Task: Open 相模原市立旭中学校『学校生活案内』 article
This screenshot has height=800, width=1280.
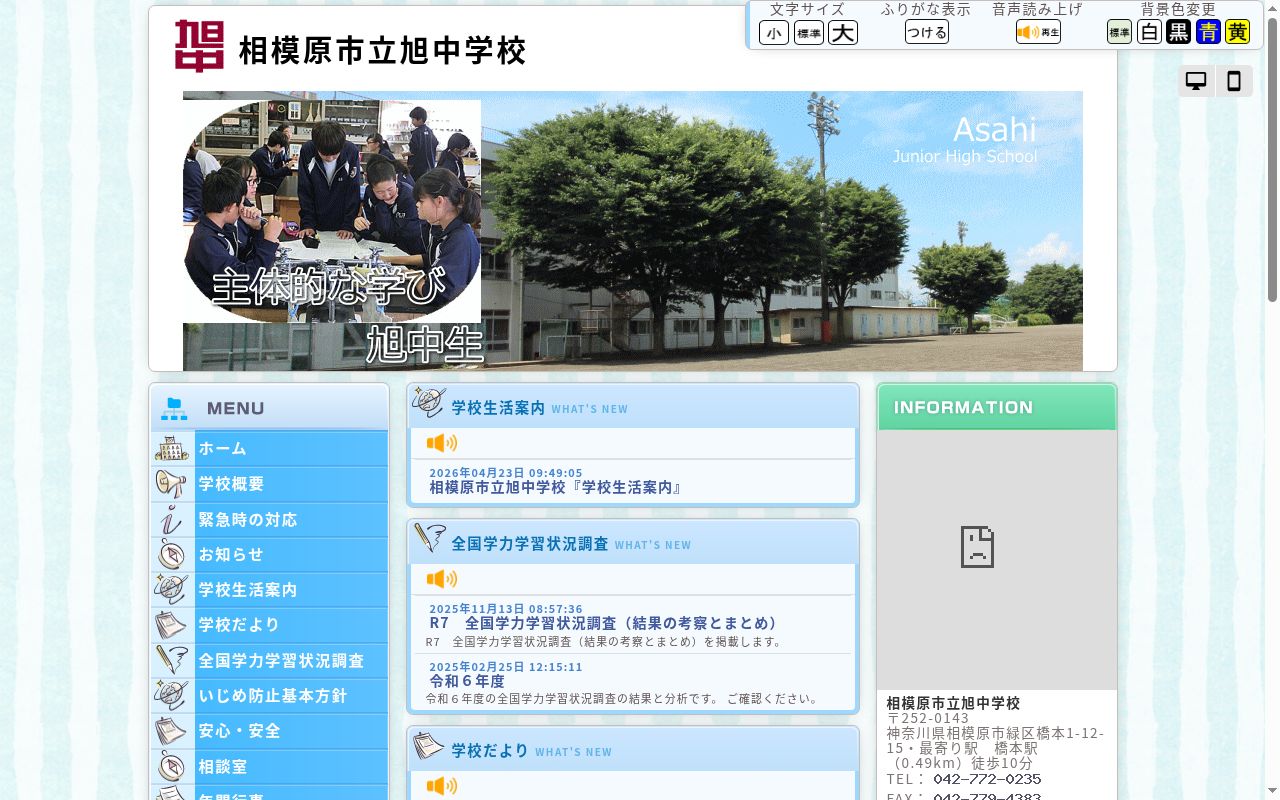Action: pyautogui.click(x=556, y=488)
